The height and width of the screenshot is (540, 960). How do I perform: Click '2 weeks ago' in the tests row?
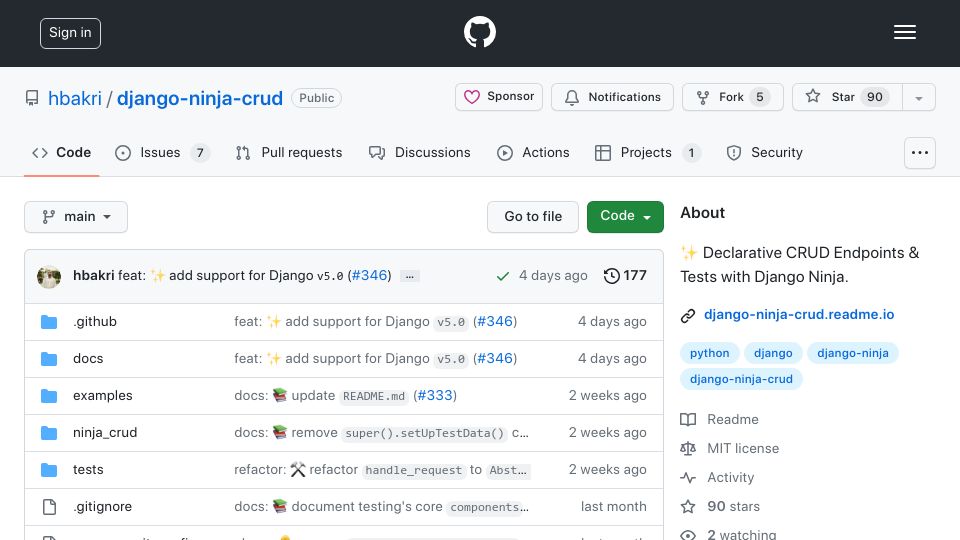[607, 470]
